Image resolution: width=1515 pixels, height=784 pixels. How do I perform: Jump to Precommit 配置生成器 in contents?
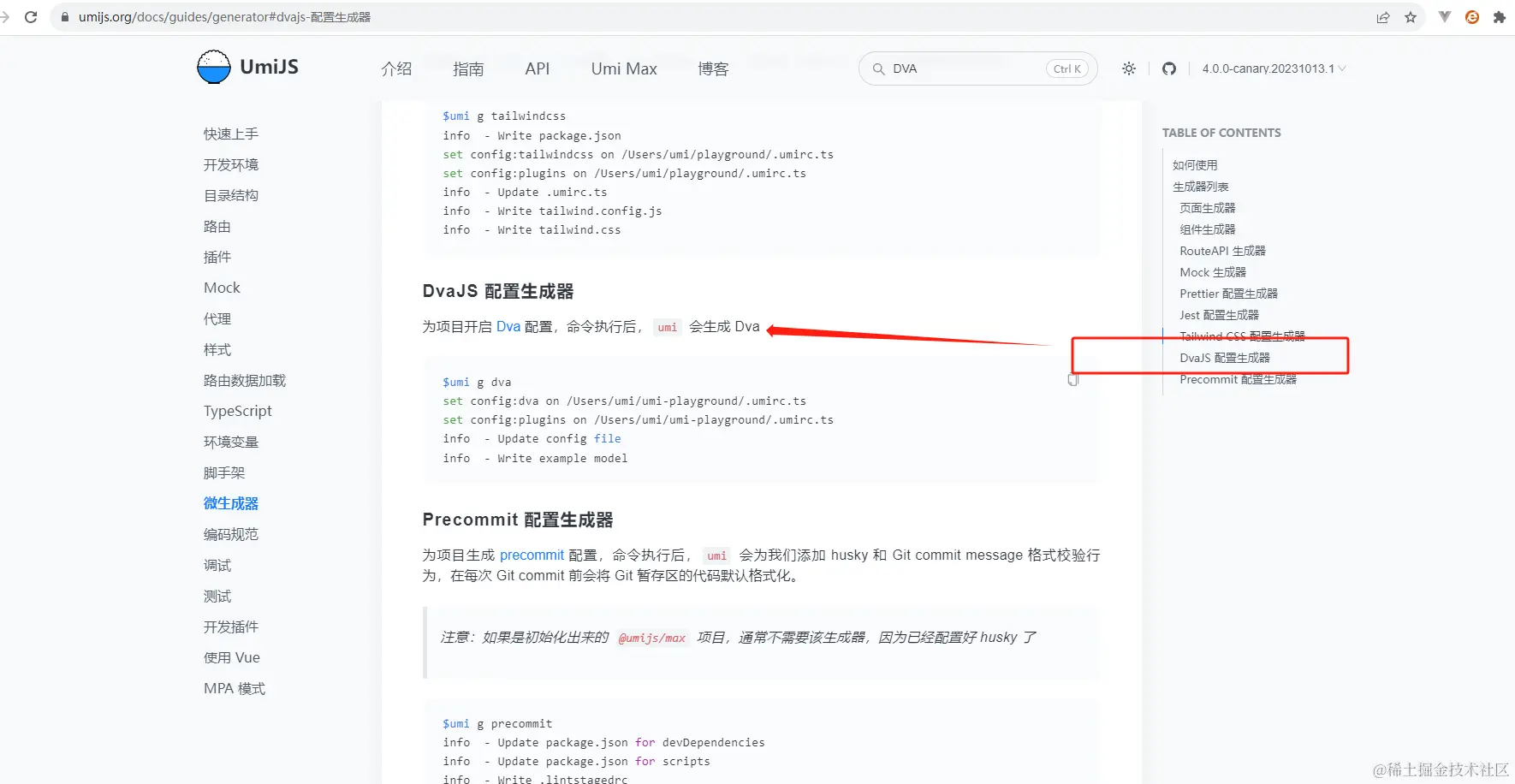[1238, 379]
